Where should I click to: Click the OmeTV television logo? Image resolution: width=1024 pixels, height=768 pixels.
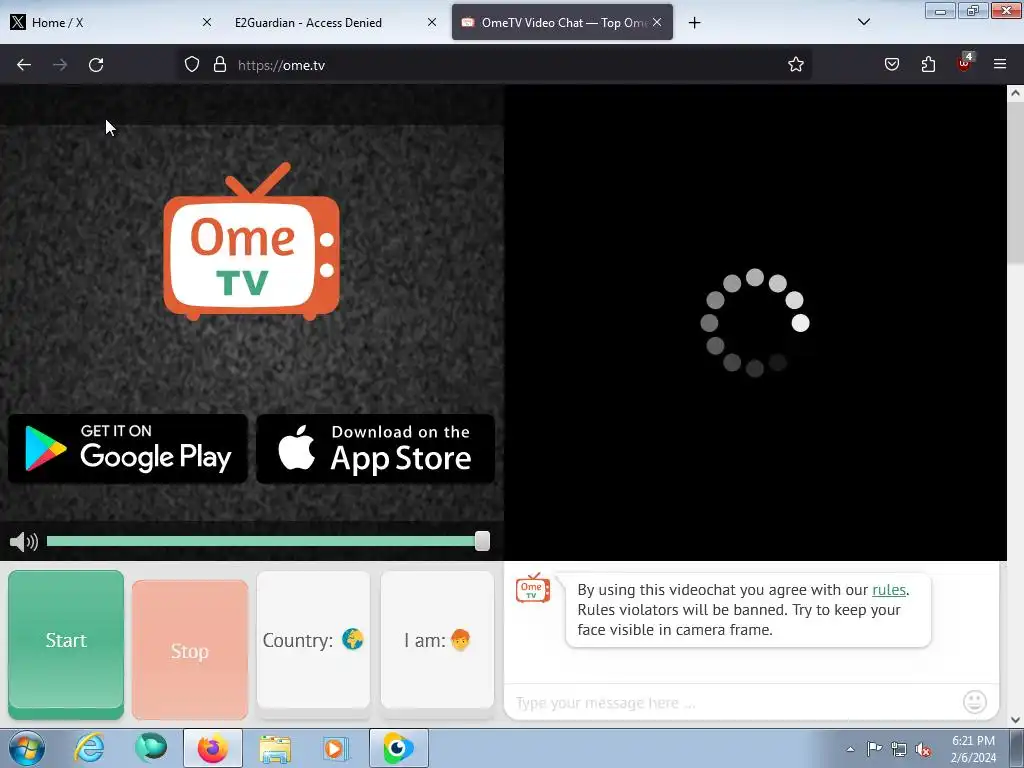tap(251, 241)
